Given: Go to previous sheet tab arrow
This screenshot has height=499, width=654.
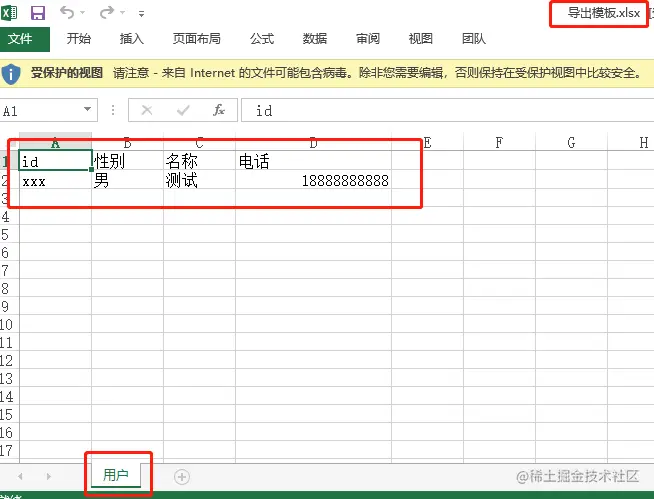Looking at the screenshot, I should point(20,476).
